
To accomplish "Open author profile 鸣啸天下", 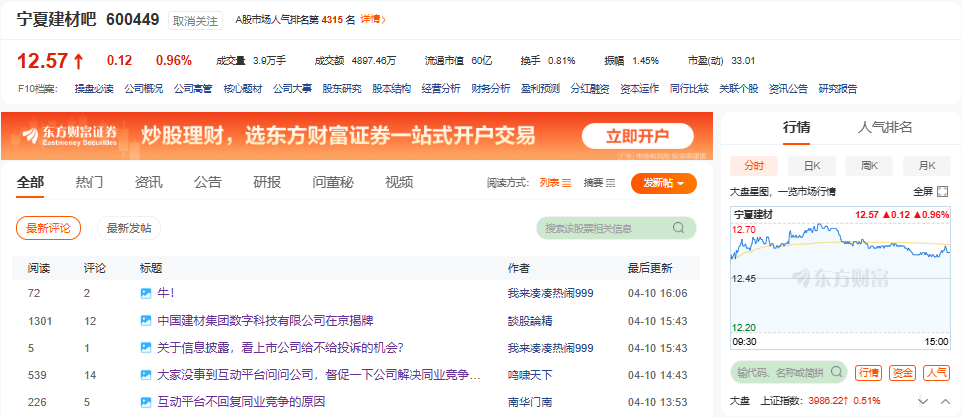I will [530, 375].
